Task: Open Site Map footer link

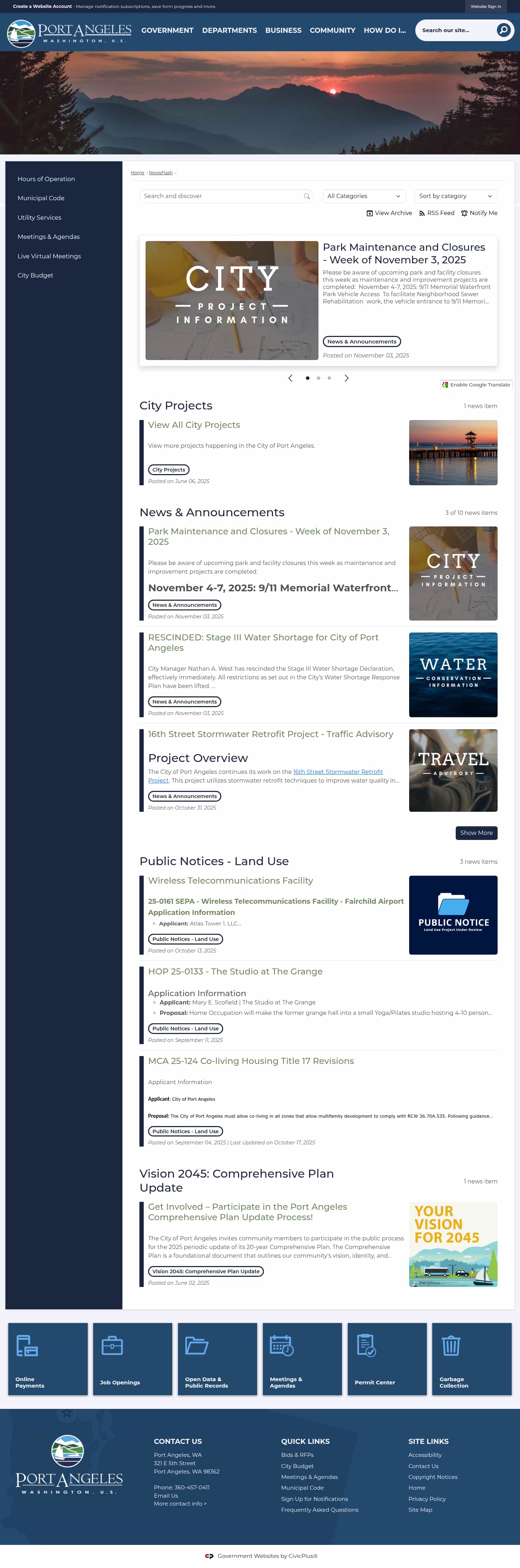Action: pyautogui.click(x=420, y=1510)
